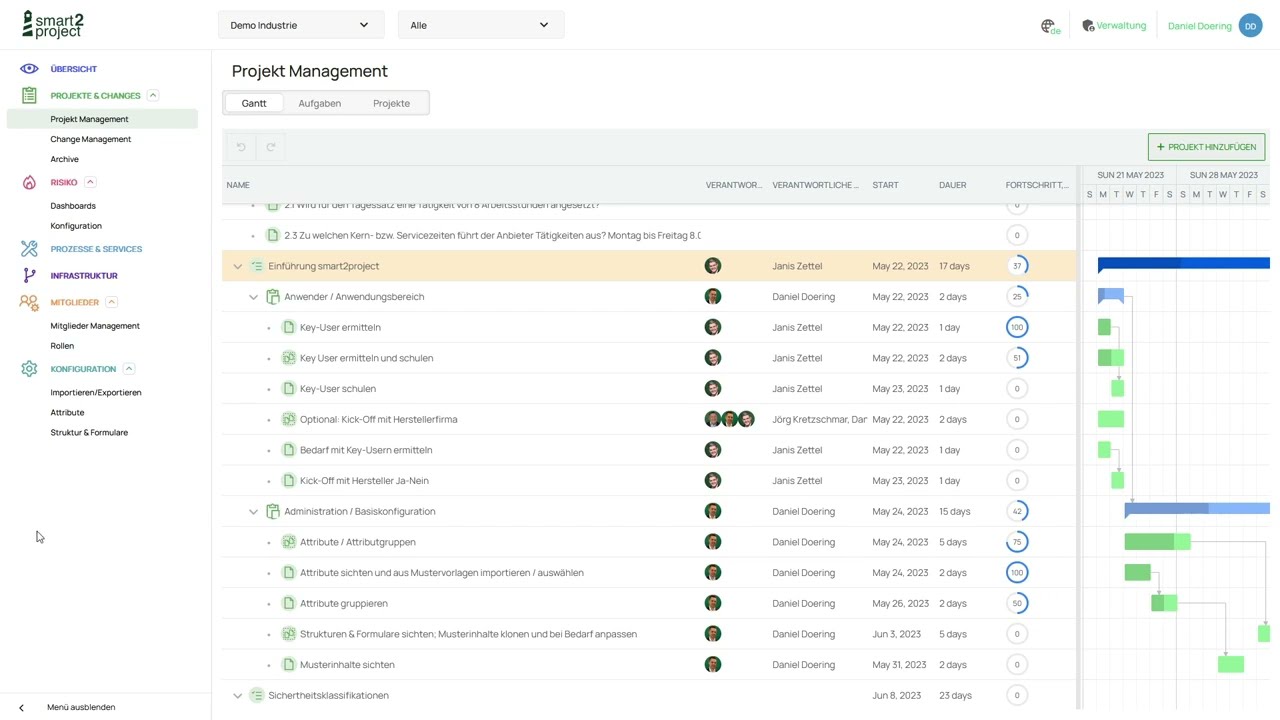Click the Konfiguration gear icon

click(x=29, y=369)
